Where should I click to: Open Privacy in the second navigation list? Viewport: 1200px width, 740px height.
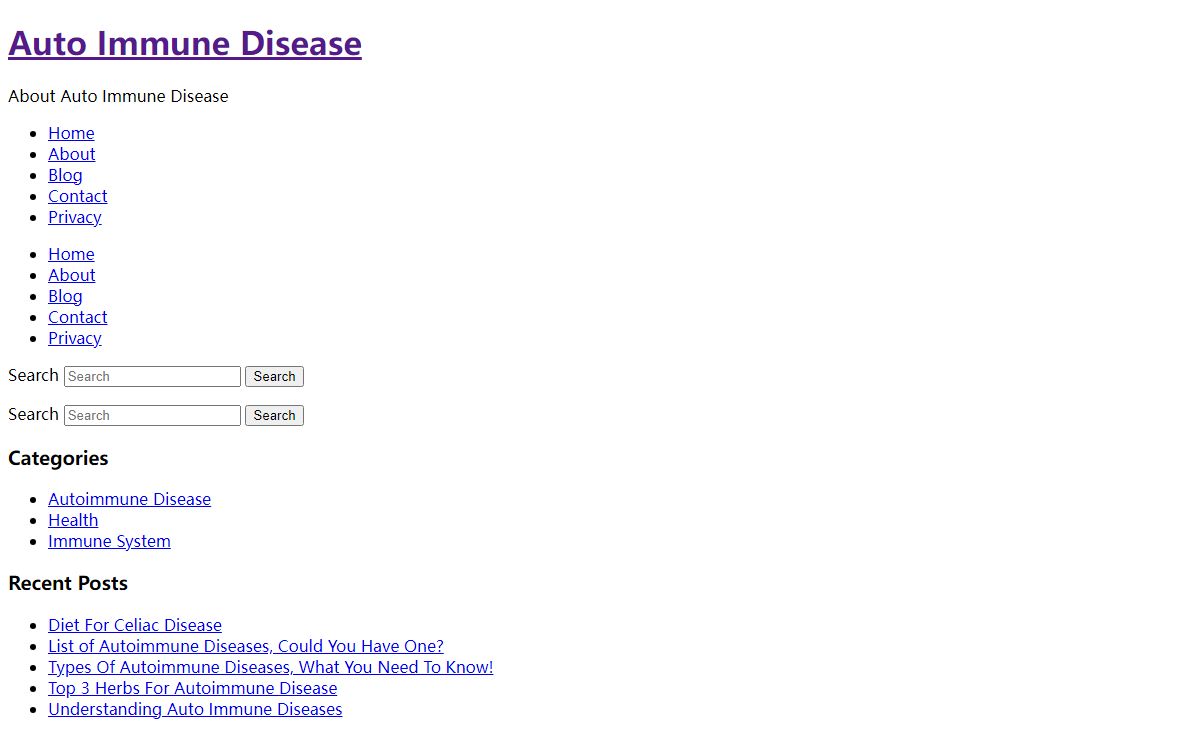(75, 338)
